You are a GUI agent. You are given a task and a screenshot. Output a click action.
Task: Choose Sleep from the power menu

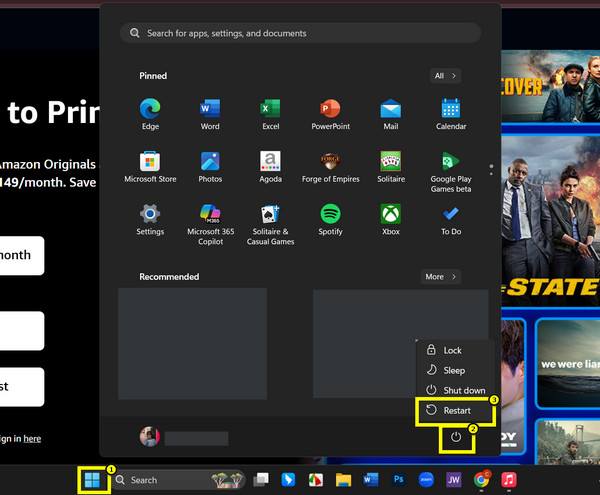[x=454, y=370]
